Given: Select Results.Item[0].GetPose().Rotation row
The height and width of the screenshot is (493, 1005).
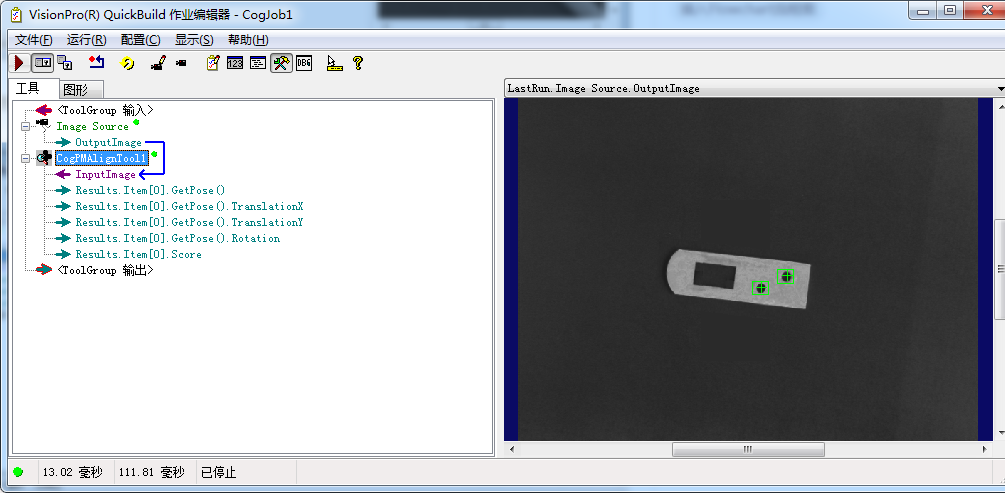Looking at the screenshot, I should coord(178,238).
